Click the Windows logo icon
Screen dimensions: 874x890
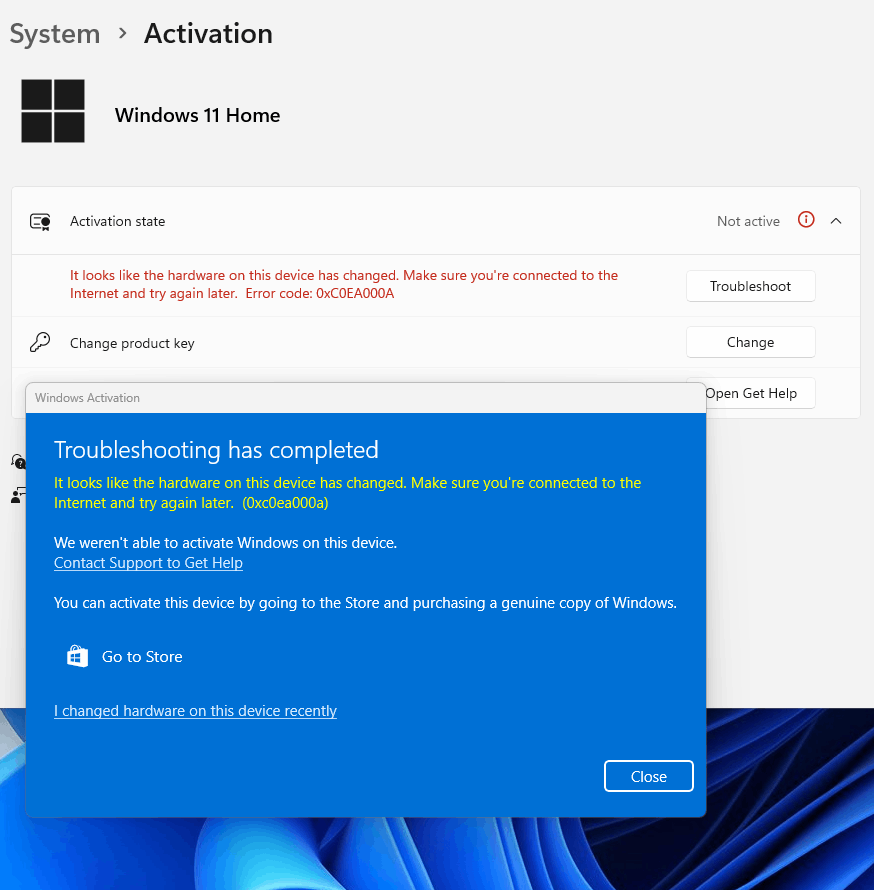point(53,111)
